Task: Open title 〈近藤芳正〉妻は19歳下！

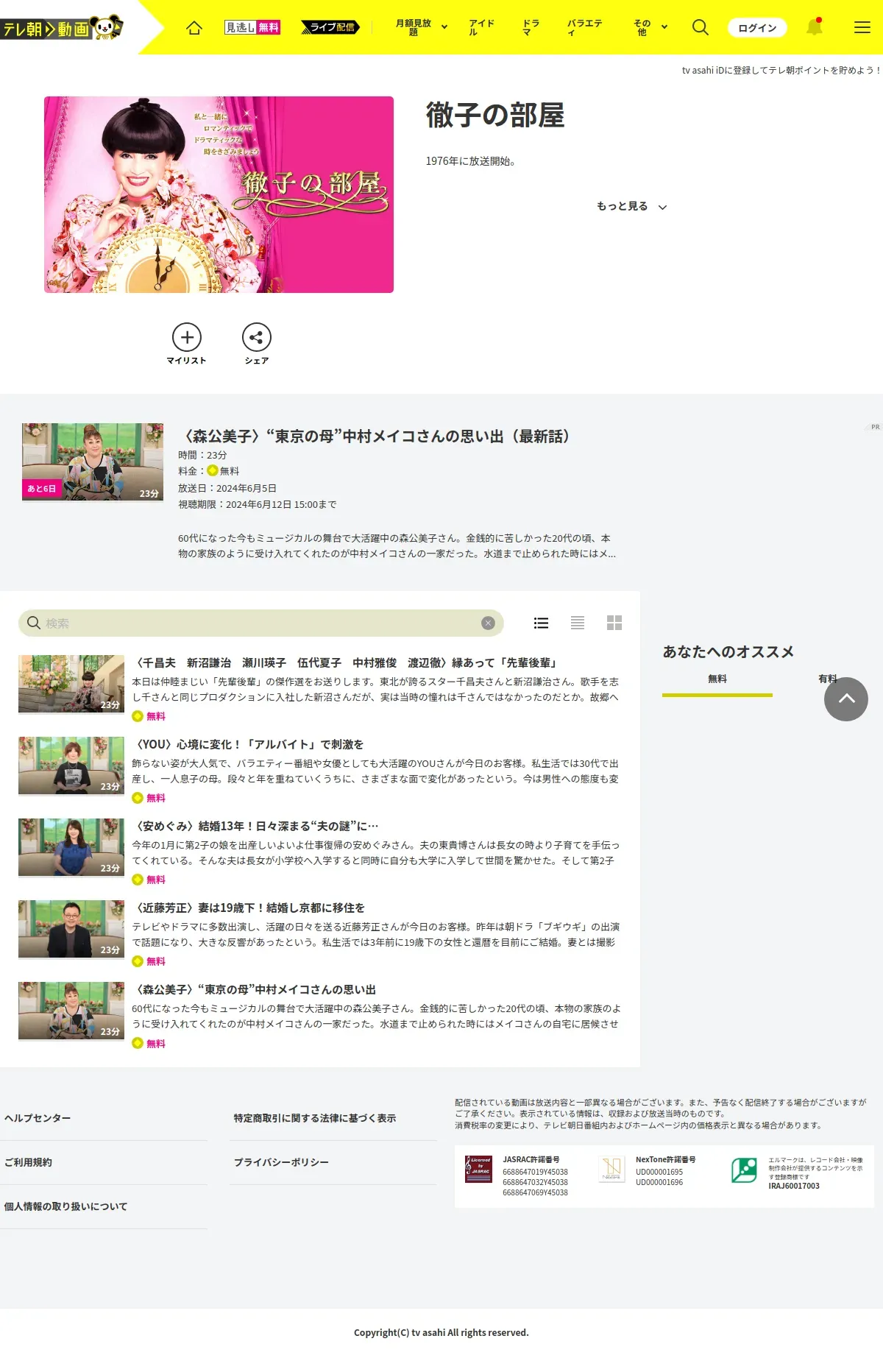Action: 249,908
